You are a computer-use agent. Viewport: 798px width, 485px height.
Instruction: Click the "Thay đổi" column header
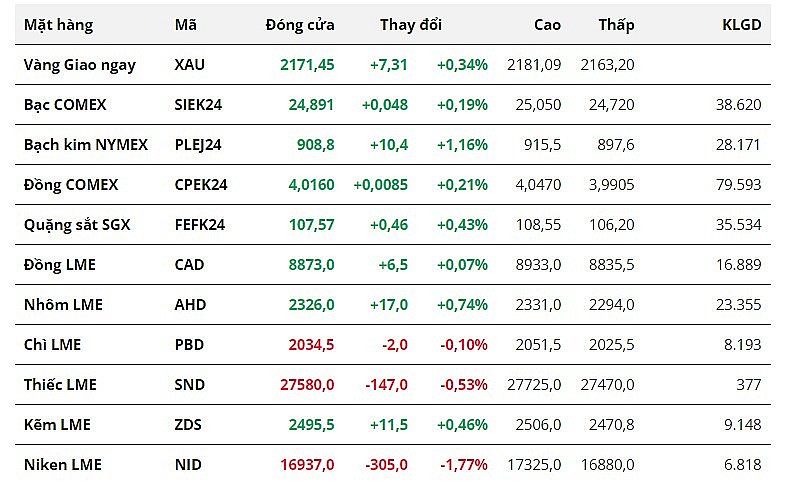[410, 24]
